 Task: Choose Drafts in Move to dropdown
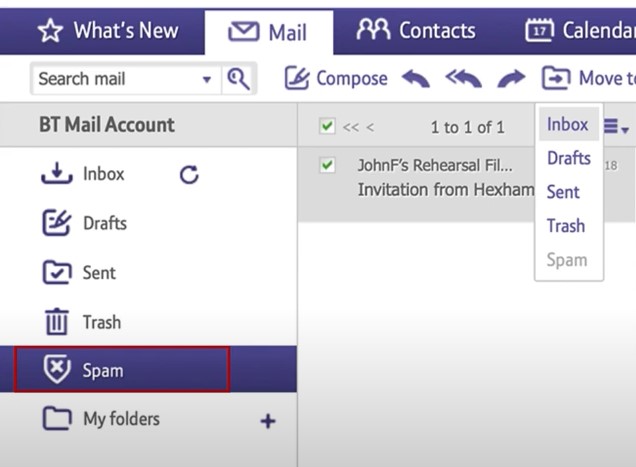569,158
